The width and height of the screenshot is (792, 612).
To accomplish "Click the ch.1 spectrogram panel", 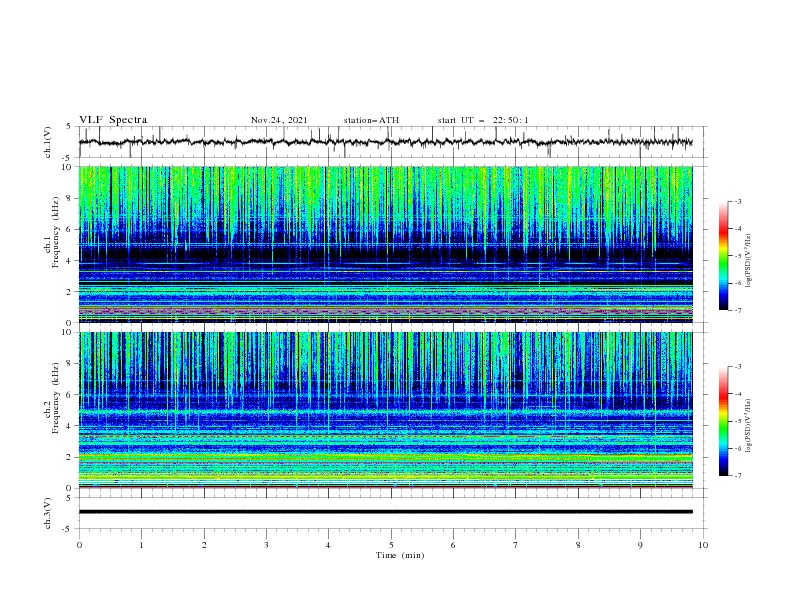I will (386, 244).
